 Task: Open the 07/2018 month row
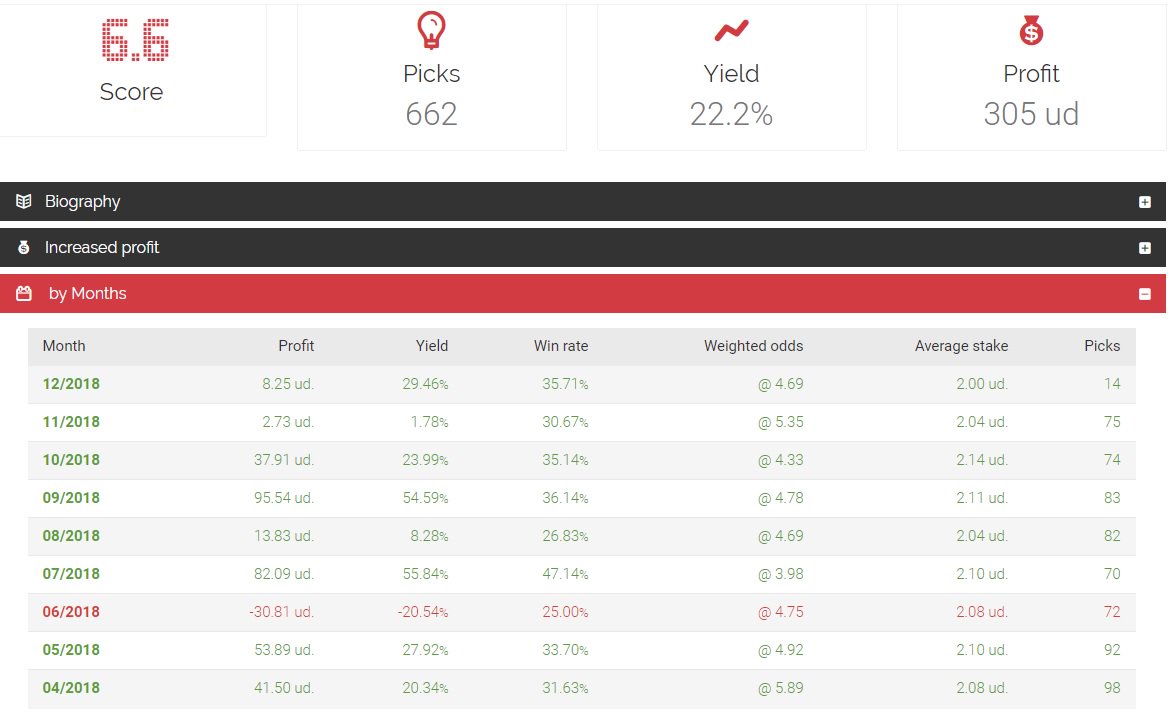[x=582, y=574]
